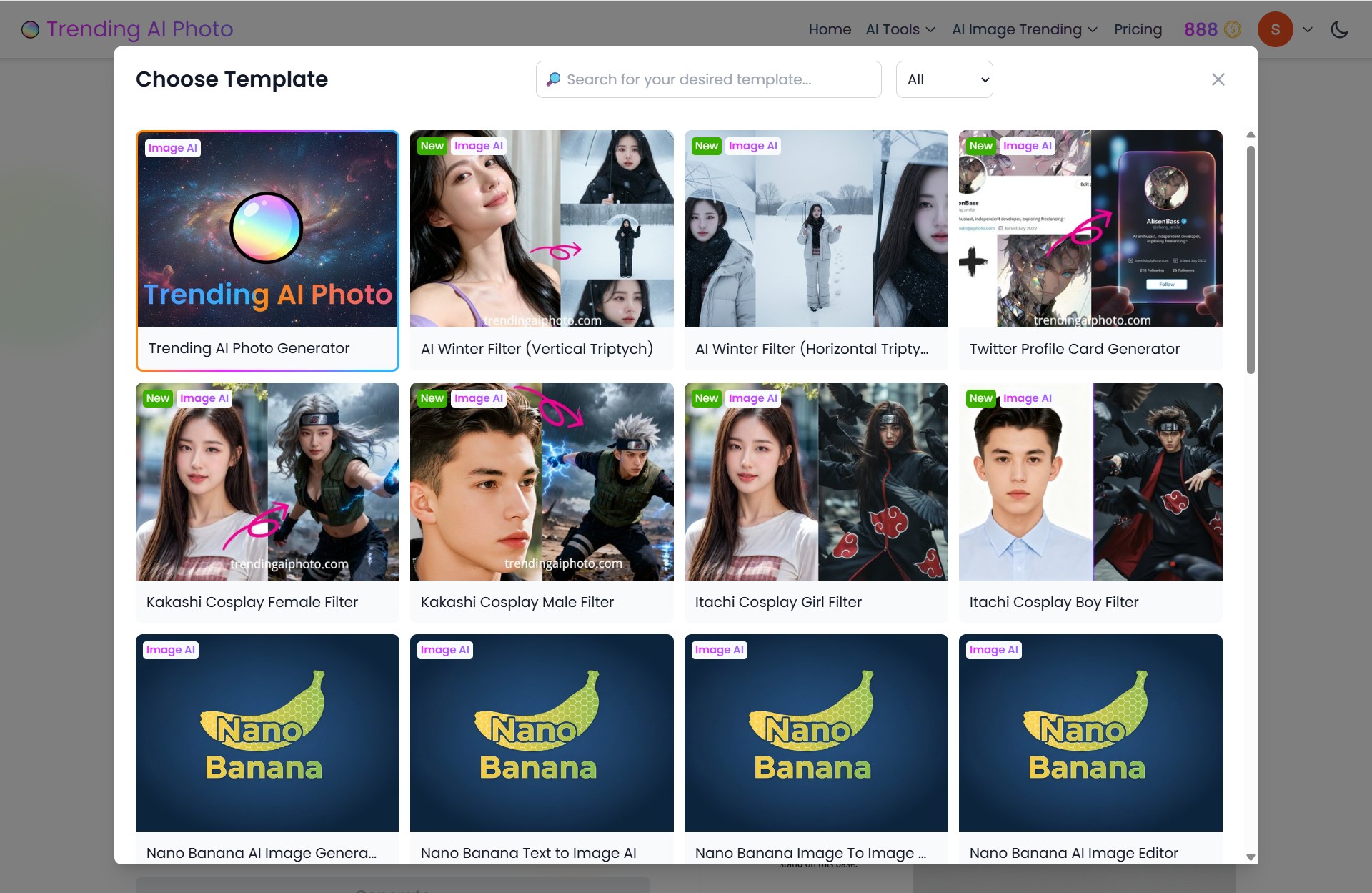The height and width of the screenshot is (893, 1372).
Task: Select the Trending AI Photo Generator template
Action: [267, 249]
